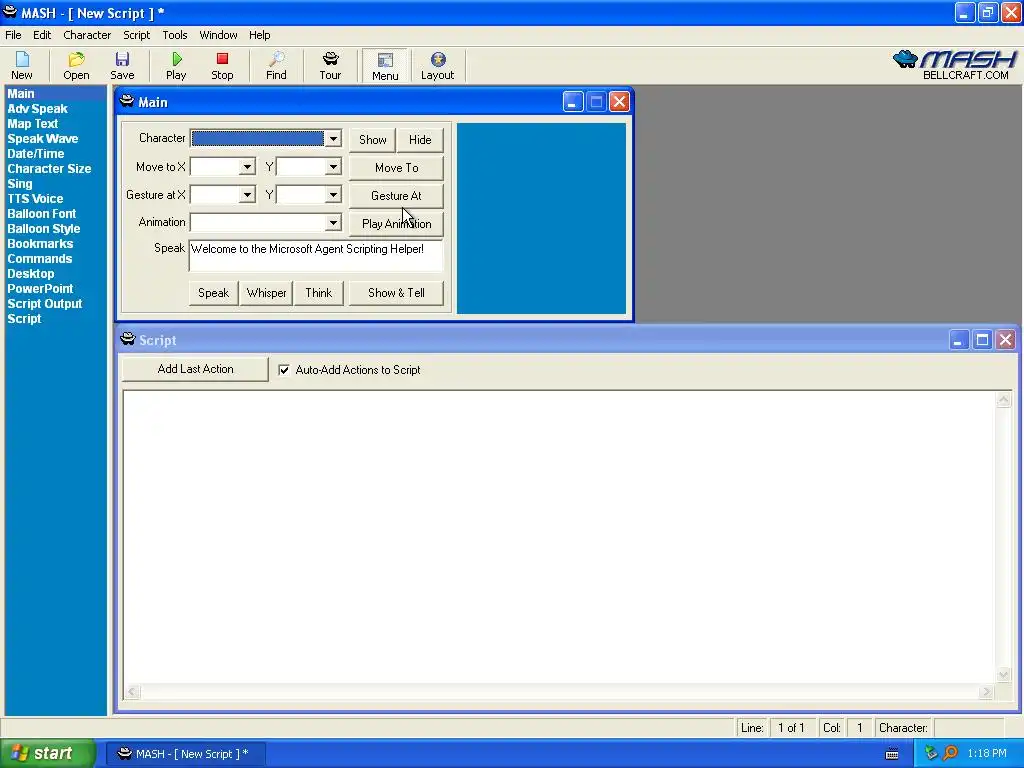Viewport: 1024px width, 768px height.
Task: Expand the Gesture at X dropdown
Action: [247, 195]
